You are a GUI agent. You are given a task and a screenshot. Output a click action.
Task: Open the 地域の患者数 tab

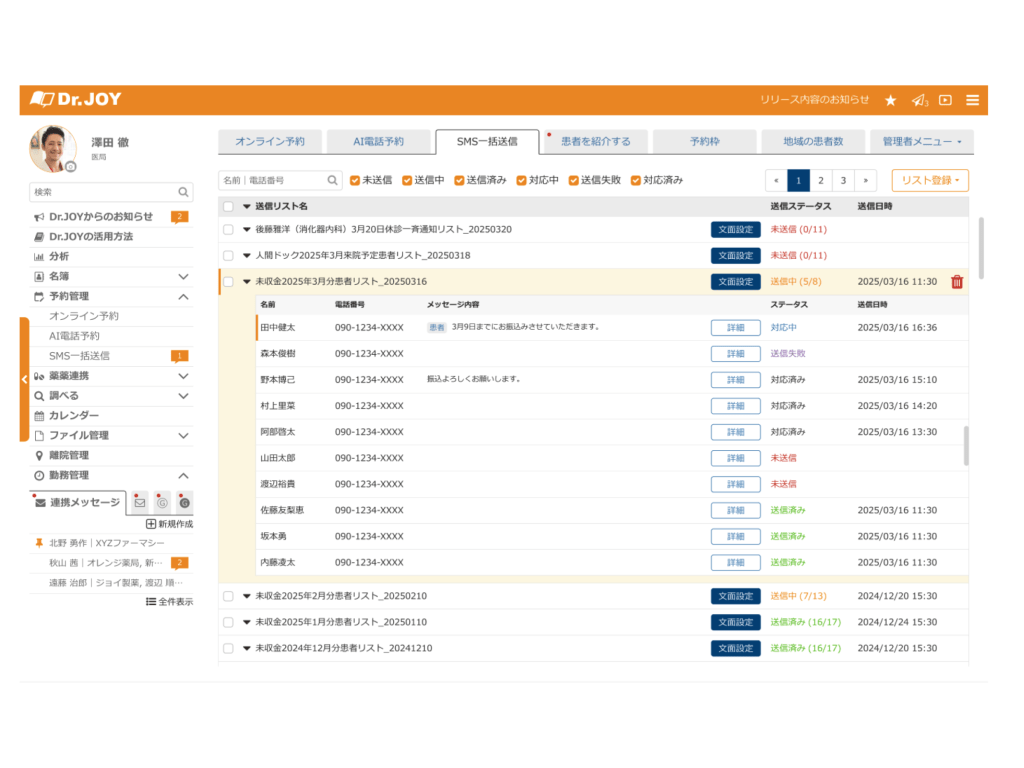(x=811, y=142)
